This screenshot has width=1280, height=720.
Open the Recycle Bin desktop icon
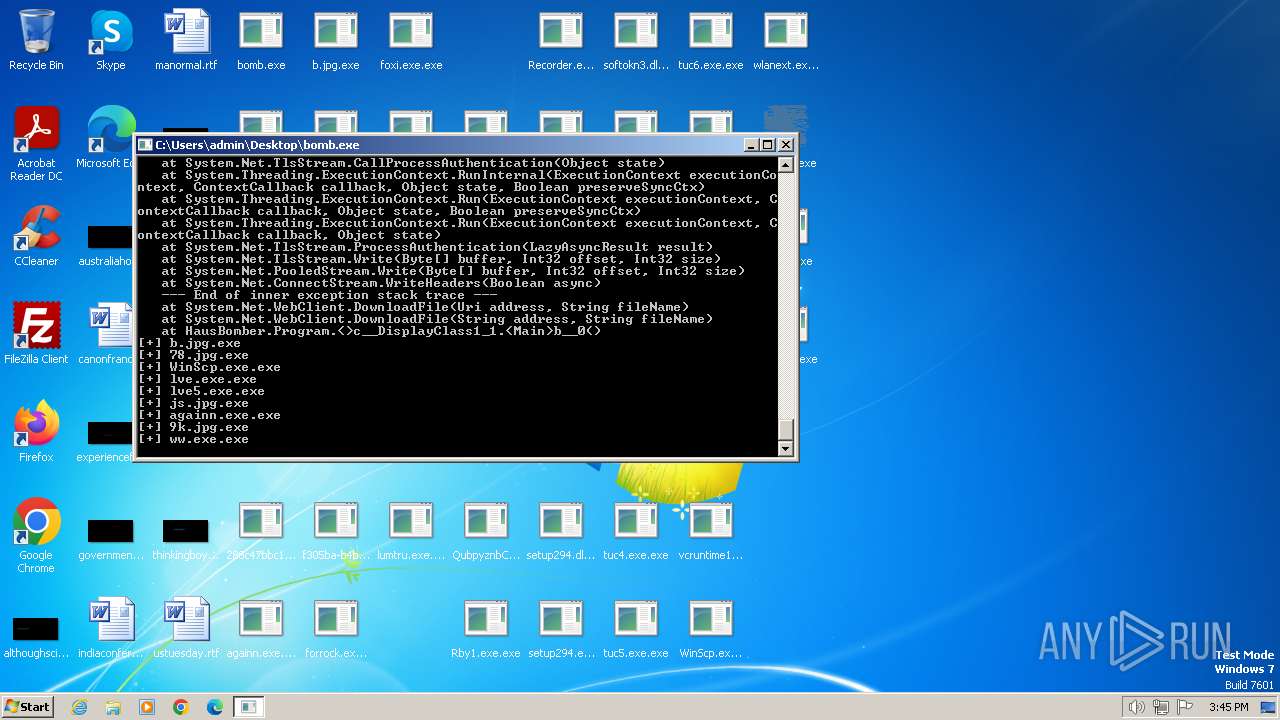click(36, 40)
